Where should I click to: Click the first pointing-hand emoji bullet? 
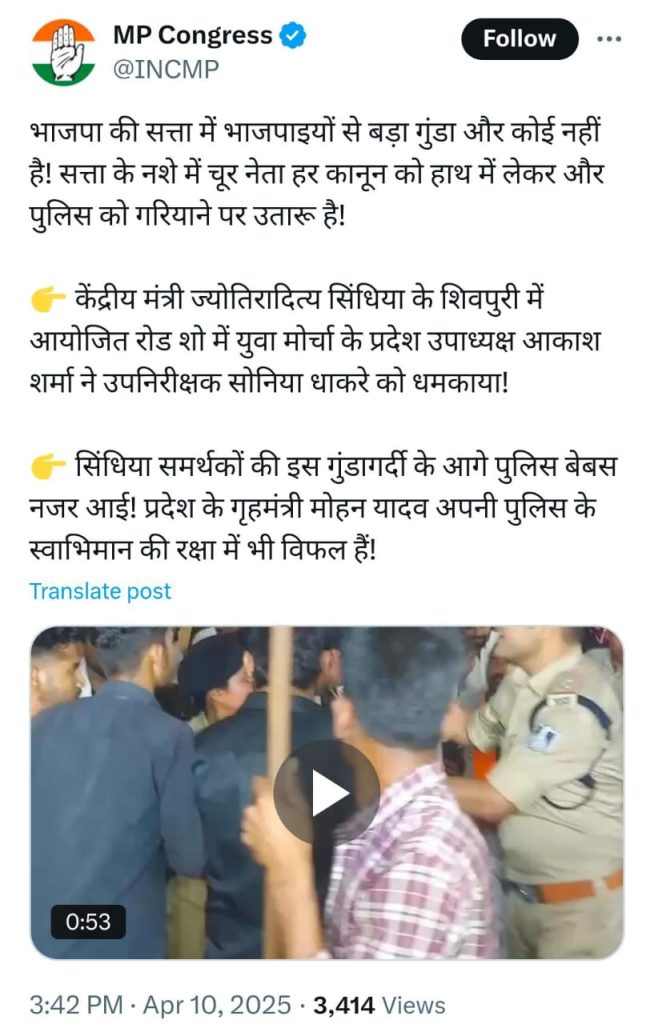48,300
